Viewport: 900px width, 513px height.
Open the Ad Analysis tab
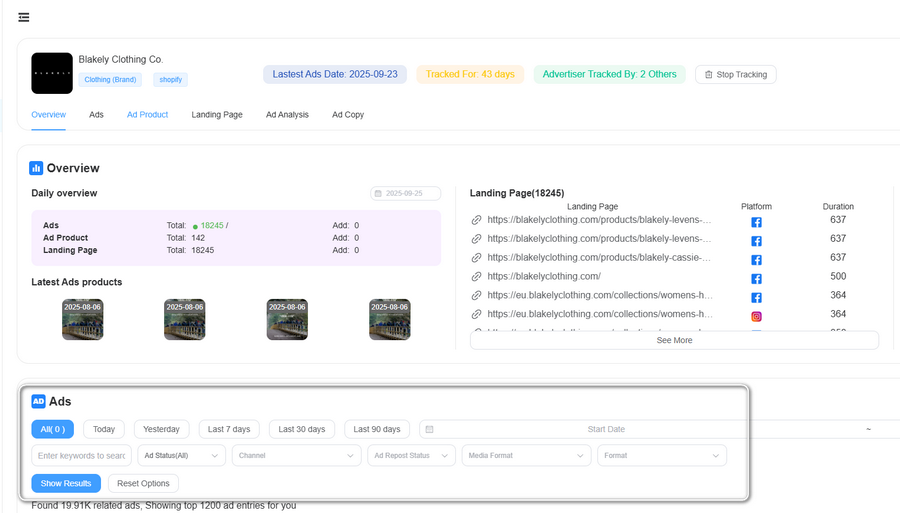(x=287, y=115)
